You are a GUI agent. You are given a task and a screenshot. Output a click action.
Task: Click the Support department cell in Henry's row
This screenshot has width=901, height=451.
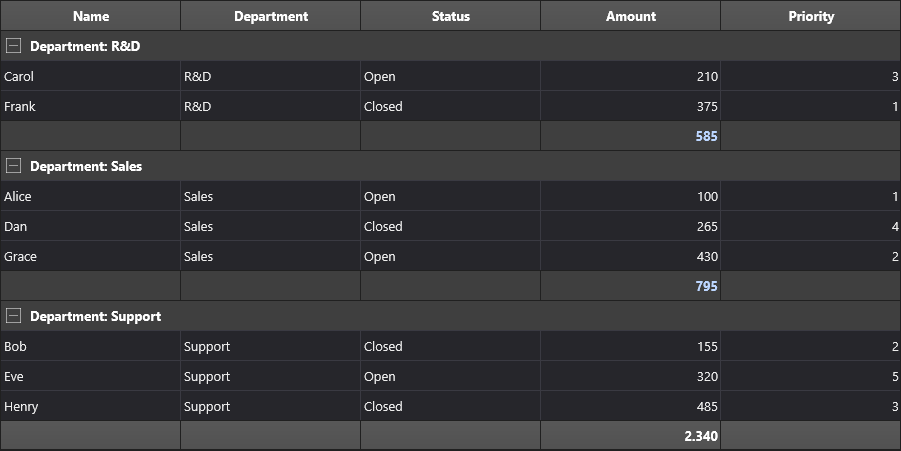[x=271, y=406]
